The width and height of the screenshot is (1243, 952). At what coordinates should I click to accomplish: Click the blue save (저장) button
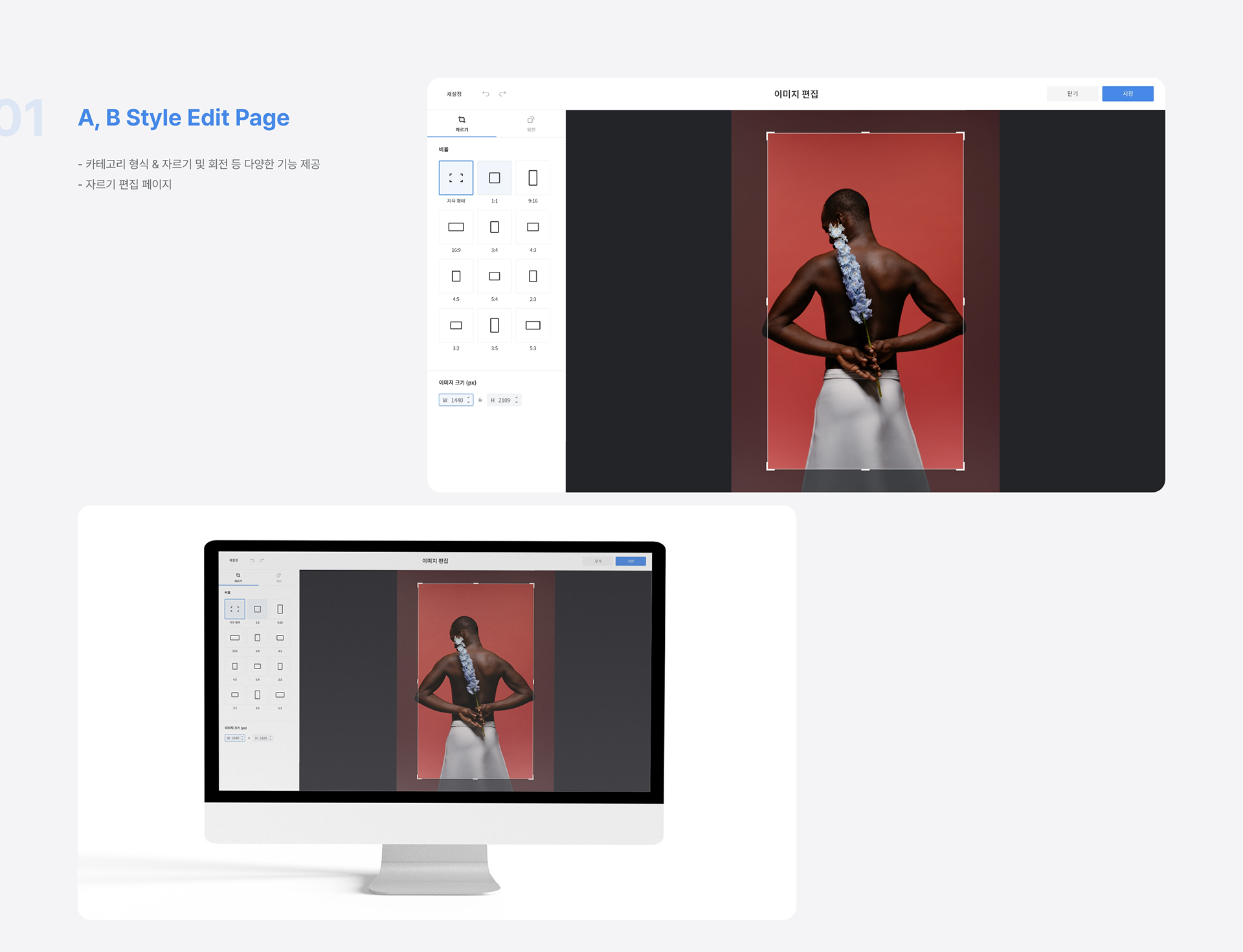tap(1127, 94)
